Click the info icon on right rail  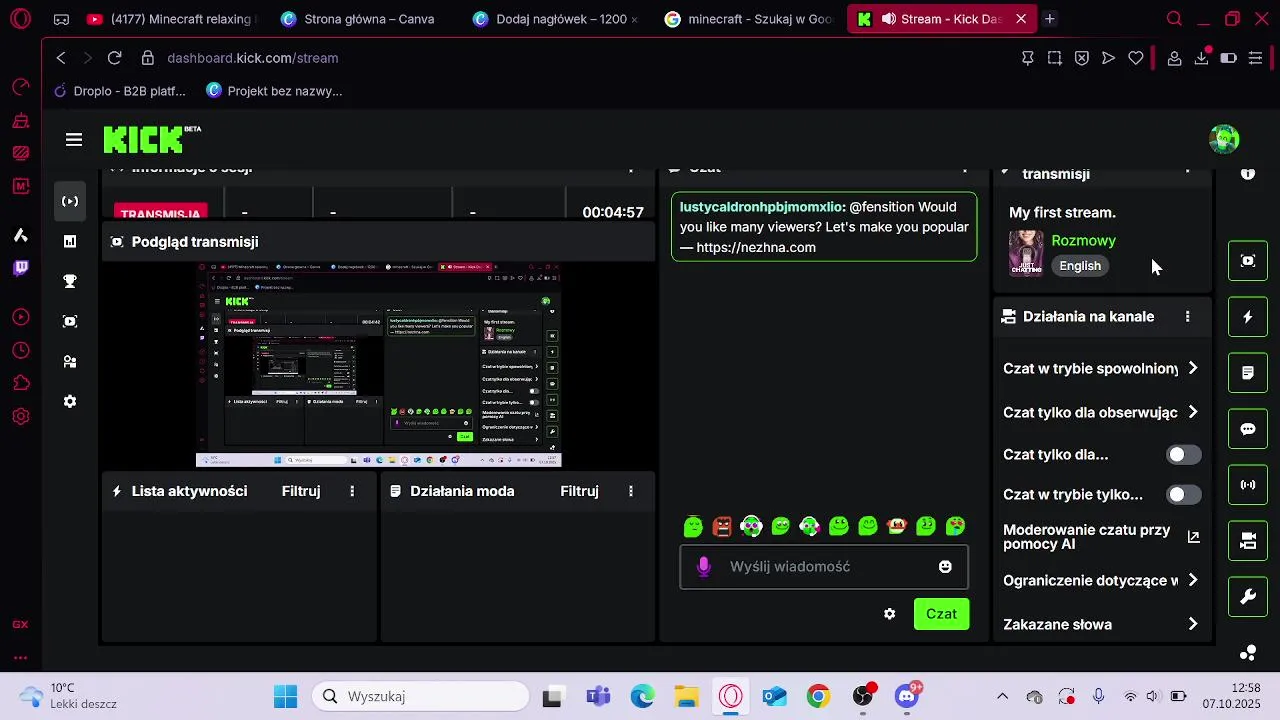click(1248, 174)
